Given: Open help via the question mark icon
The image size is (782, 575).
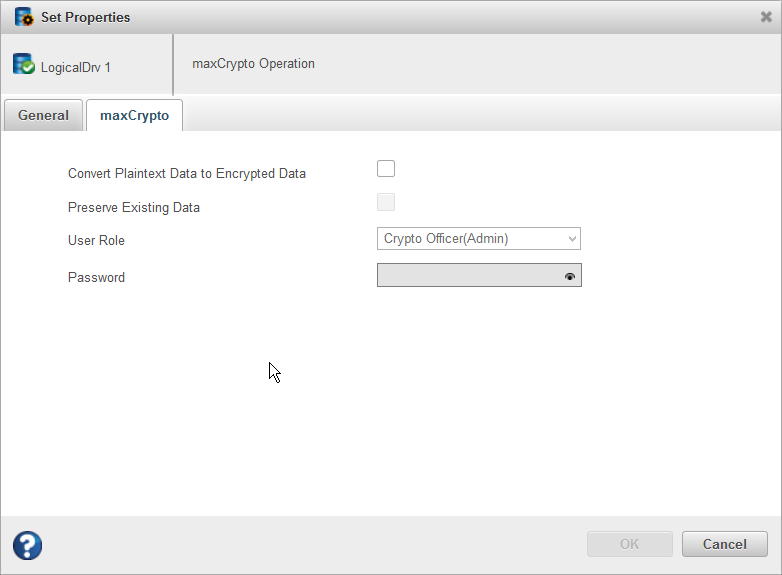Looking at the screenshot, I should tap(28, 545).
